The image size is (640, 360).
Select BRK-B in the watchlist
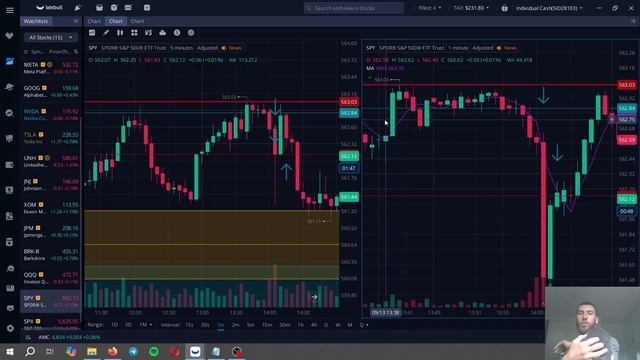[x=51, y=254]
